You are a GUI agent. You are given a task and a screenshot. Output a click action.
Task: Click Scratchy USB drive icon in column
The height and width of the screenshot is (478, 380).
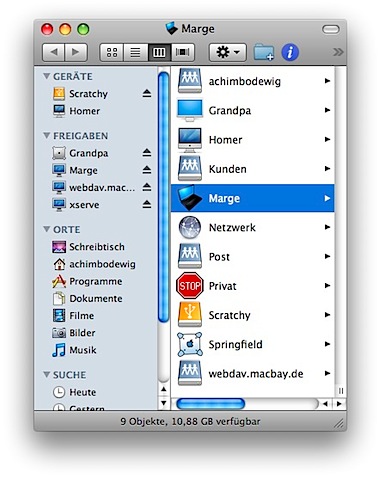point(190,315)
